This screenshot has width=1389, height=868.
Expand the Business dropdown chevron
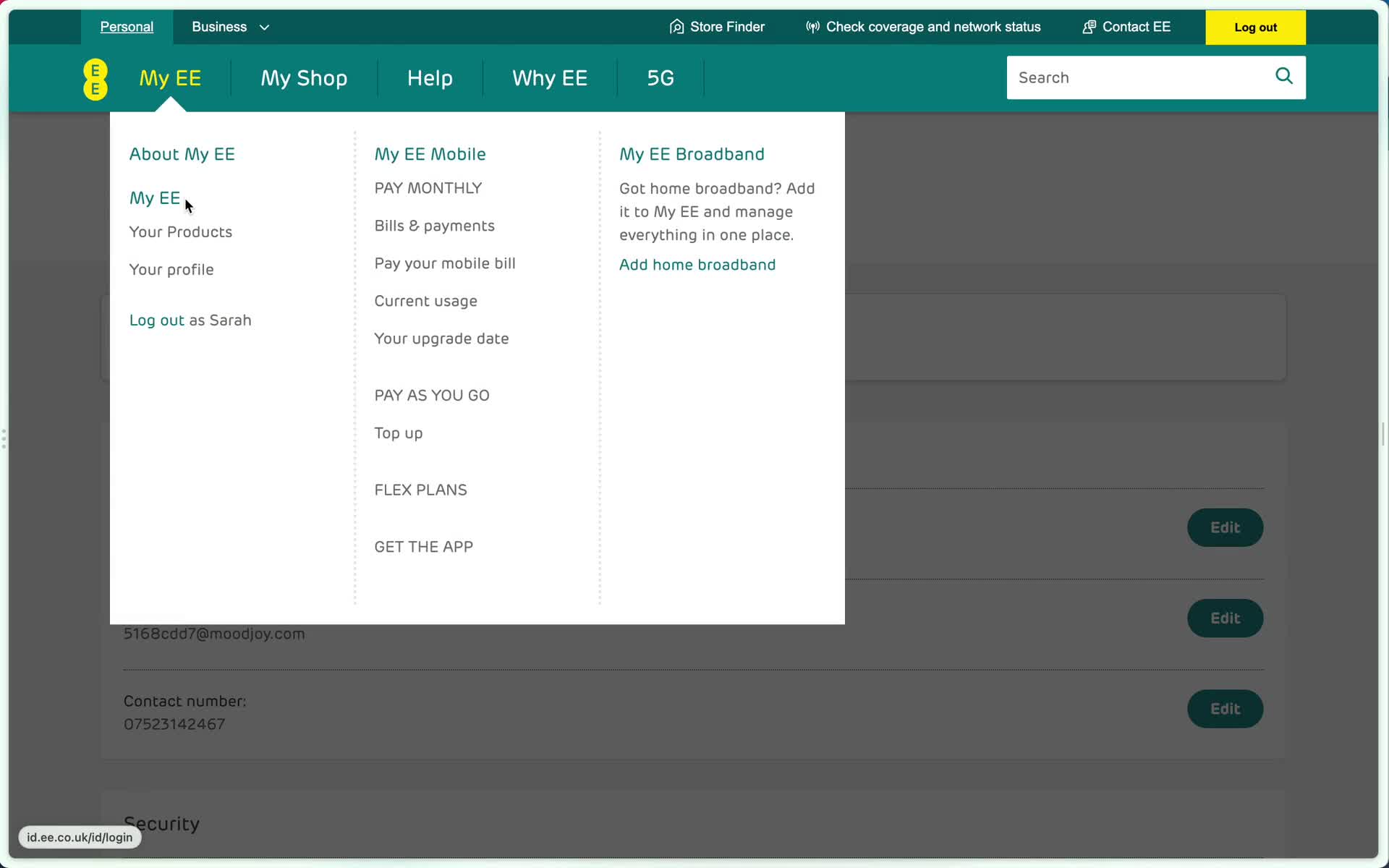click(x=265, y=27)
